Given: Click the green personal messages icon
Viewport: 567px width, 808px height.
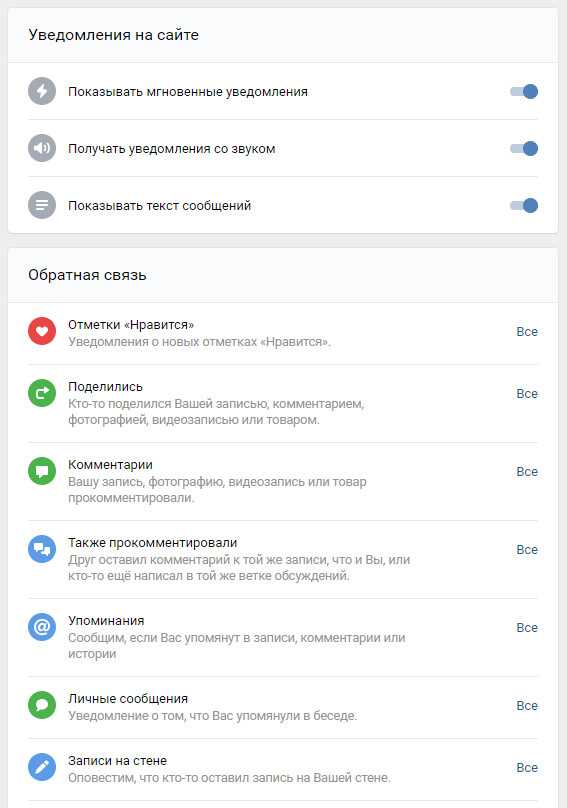Looking at the screenshot, I should pos(42,705).
